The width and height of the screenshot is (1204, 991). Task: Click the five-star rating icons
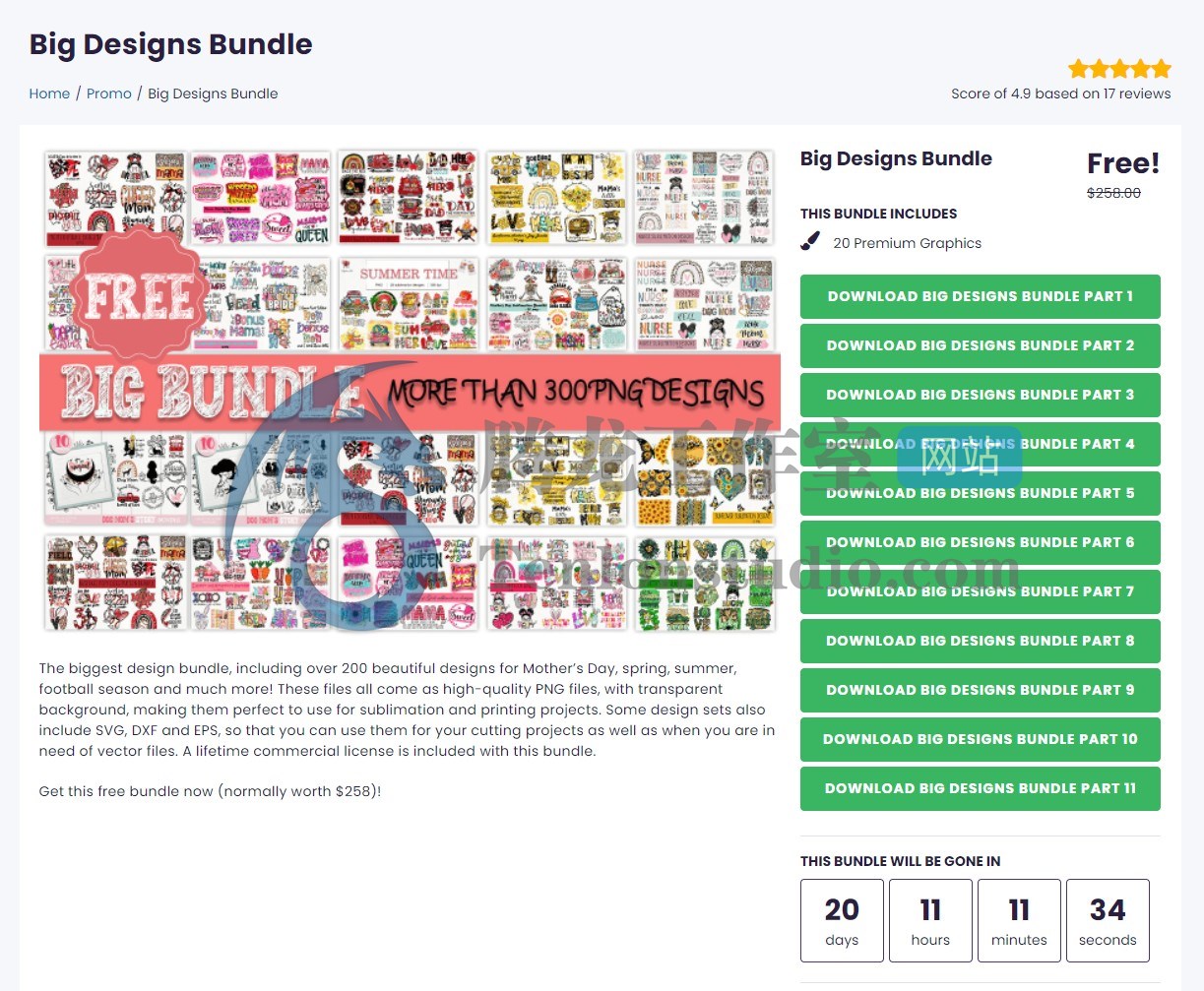coord(1119,69)
